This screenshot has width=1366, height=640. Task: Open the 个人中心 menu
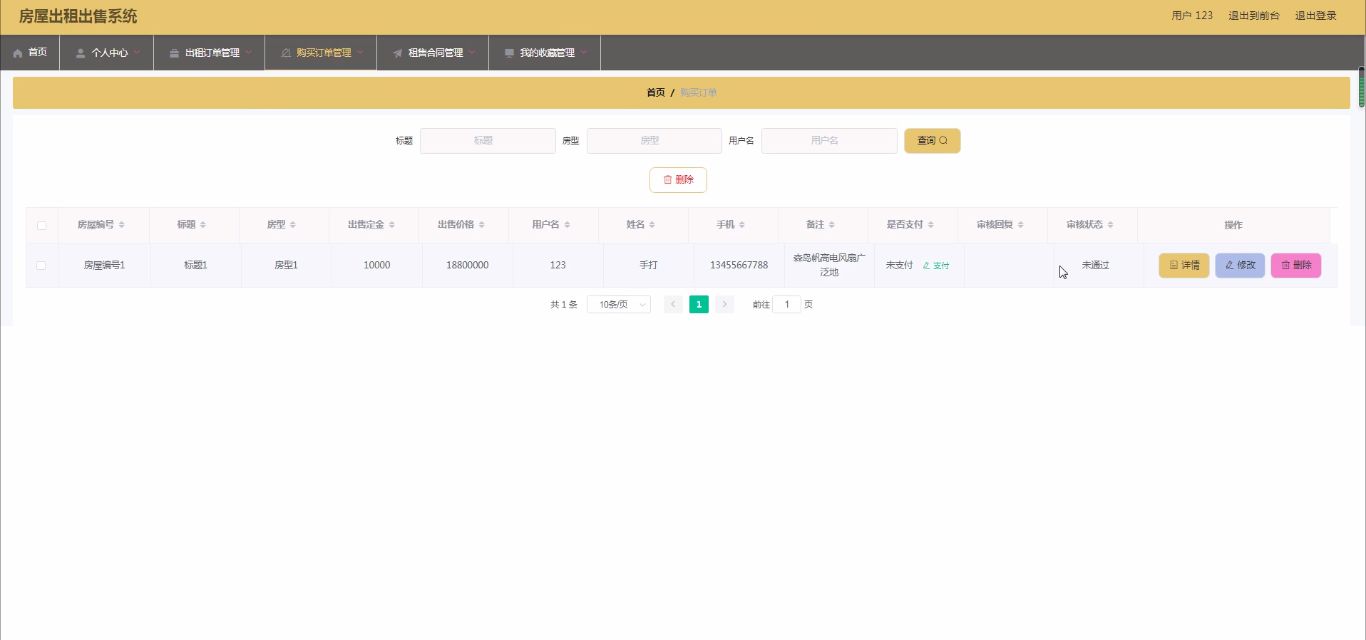pos(107,53)
